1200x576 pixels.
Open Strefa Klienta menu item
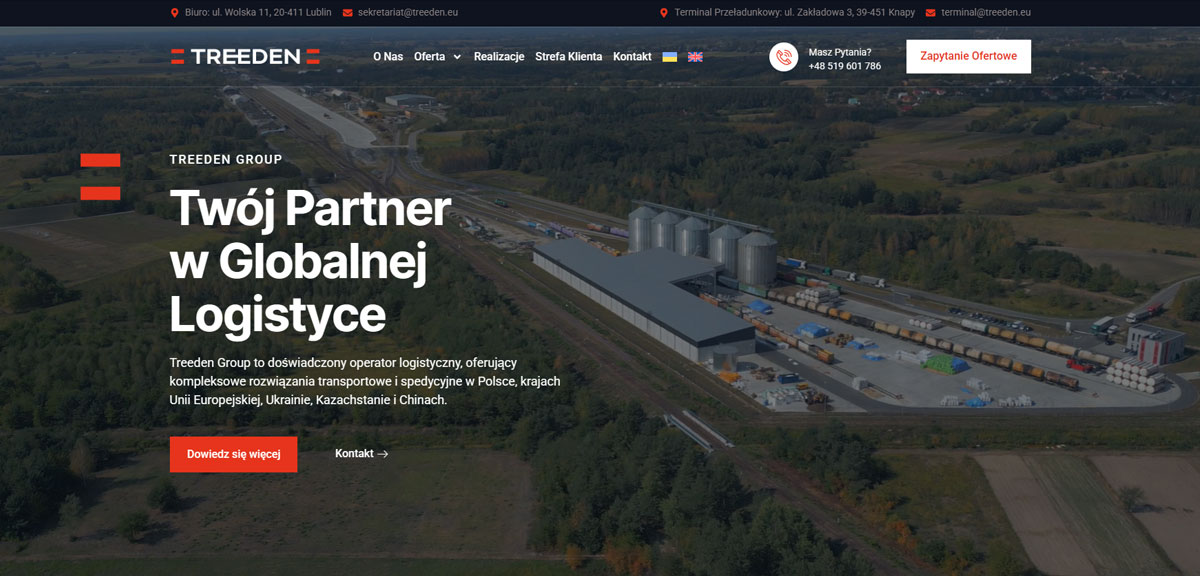click(569, 57)
